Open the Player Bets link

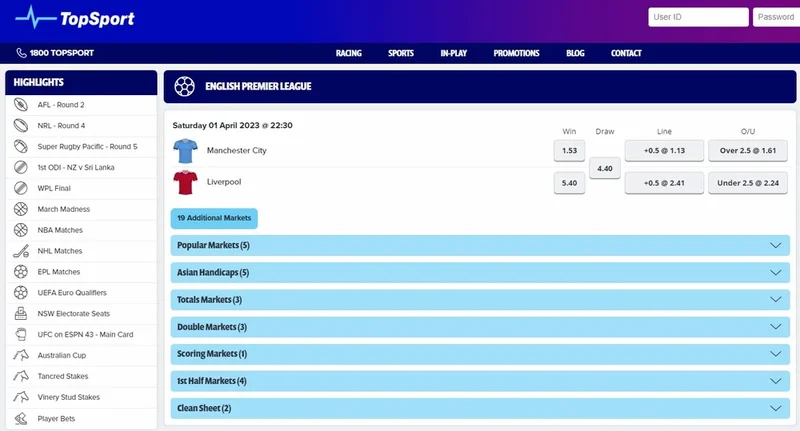(x=56, y=419)
